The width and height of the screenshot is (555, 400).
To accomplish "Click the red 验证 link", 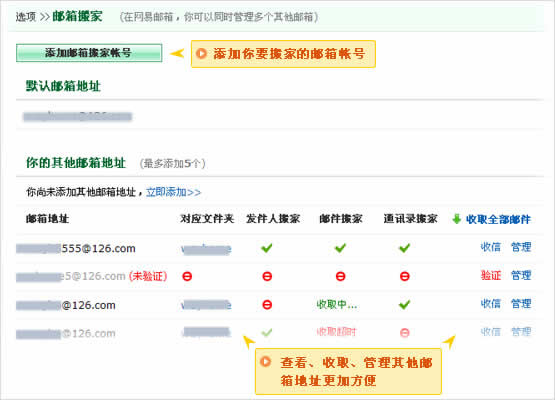I will click(x=491, y=275).
